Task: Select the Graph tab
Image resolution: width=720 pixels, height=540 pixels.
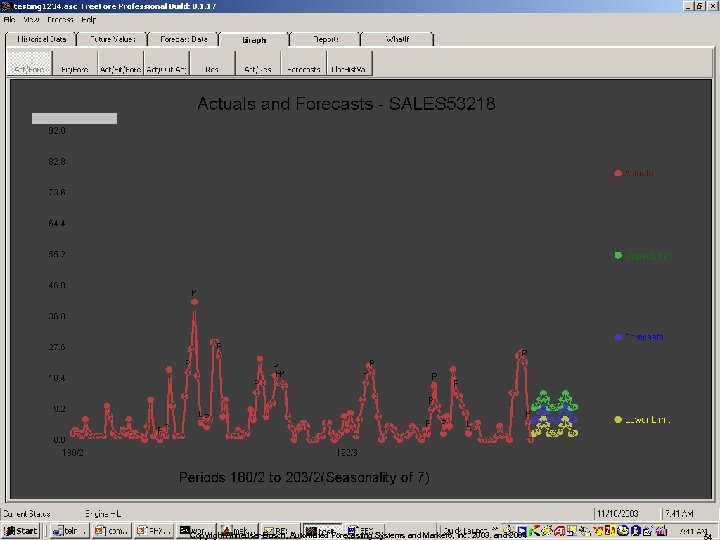Action: coord(254,39)
